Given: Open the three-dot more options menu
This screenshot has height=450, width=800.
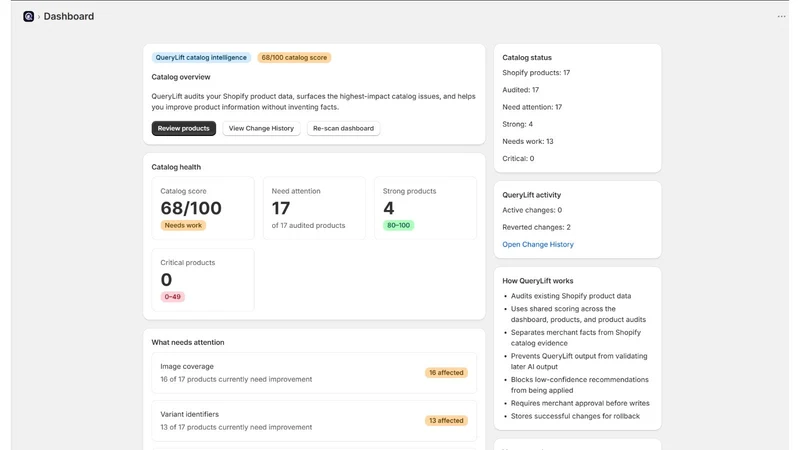Looking at the screenshot, I should (x=781, y=16).
